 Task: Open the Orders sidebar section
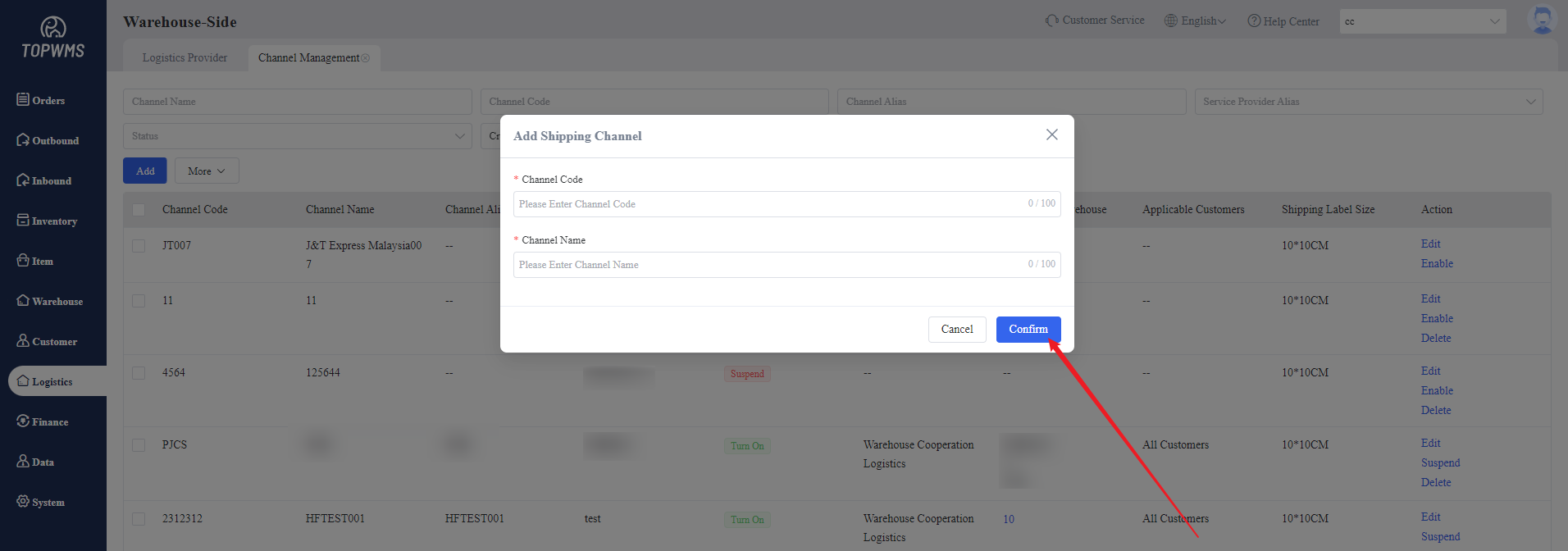(x=41, y=100)
